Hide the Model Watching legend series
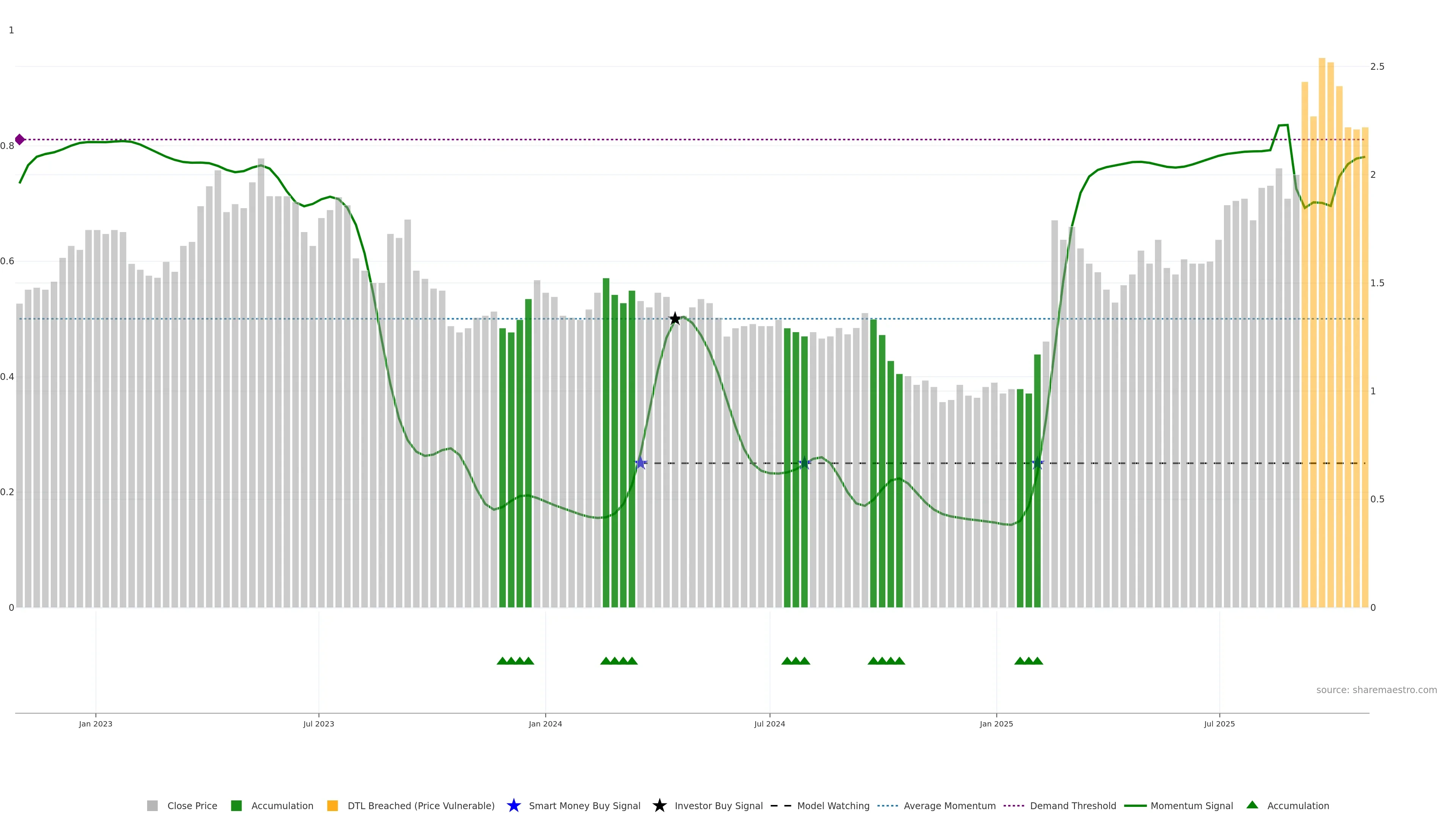1456x819 pixels. [x=833, y=805]
